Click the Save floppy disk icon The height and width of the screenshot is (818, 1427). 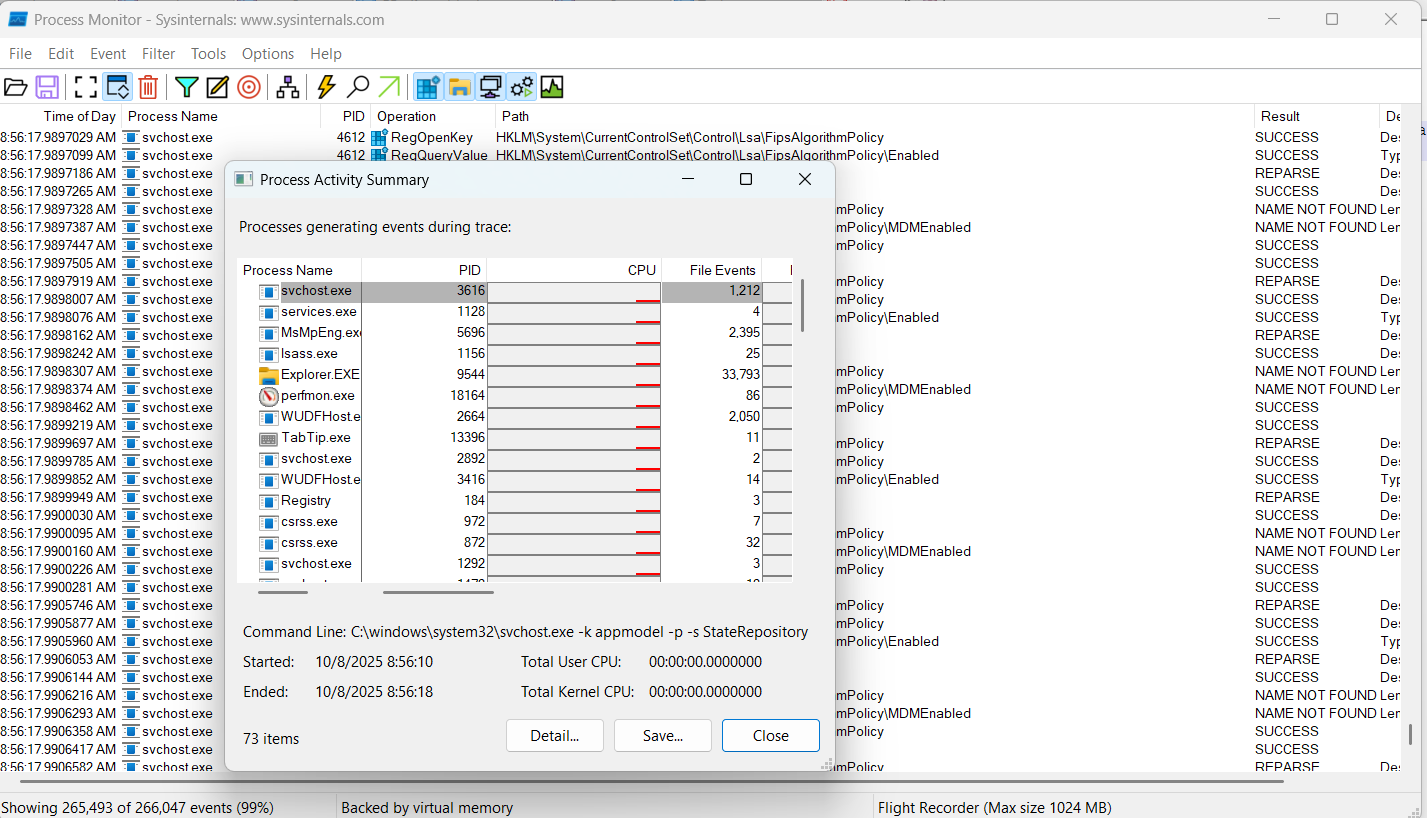47,87
